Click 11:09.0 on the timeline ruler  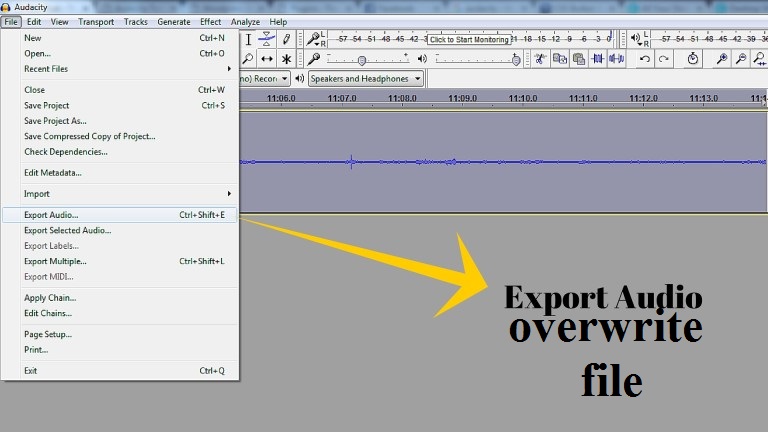point(462,98)
